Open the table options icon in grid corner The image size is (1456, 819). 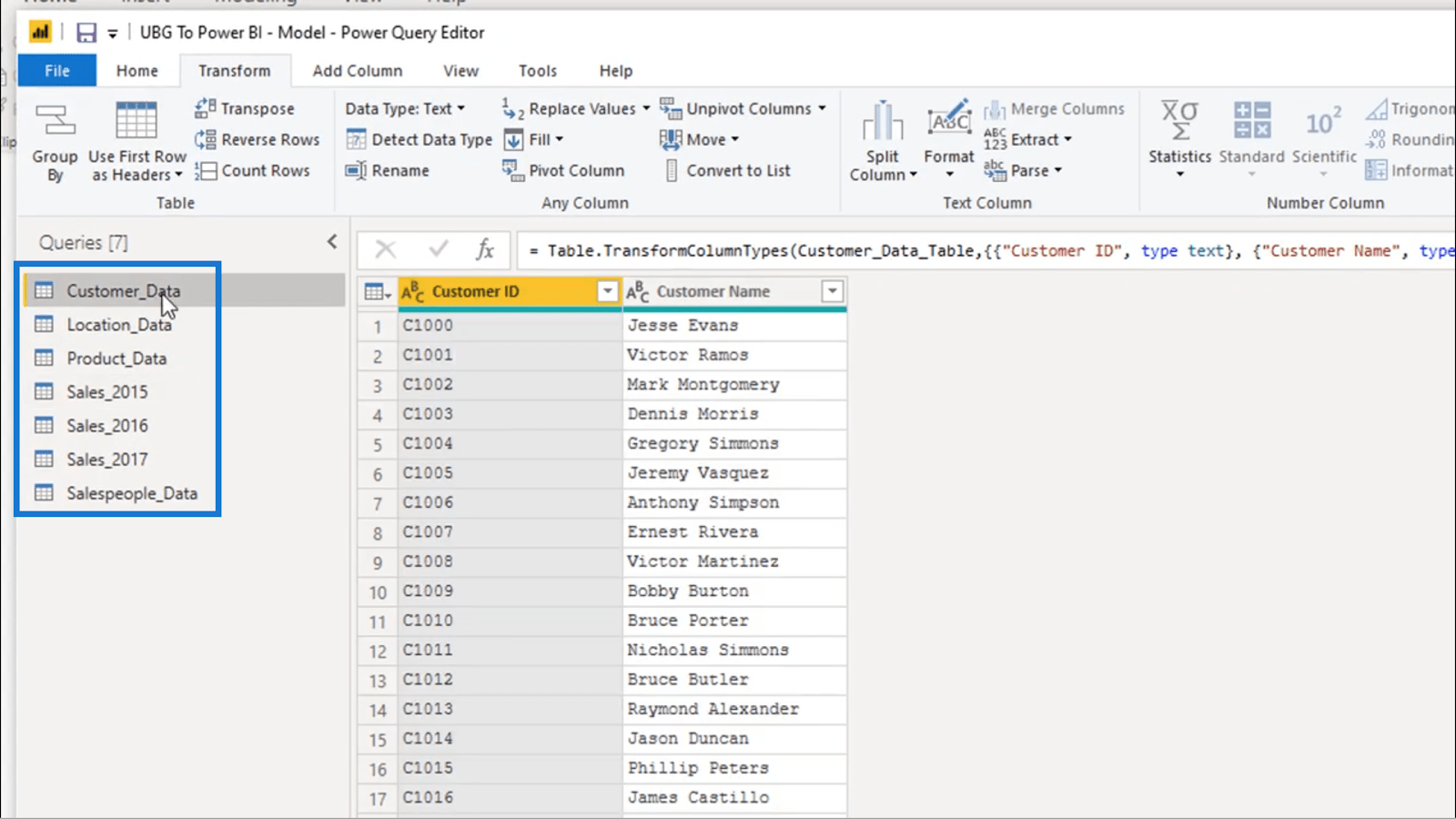377,292
